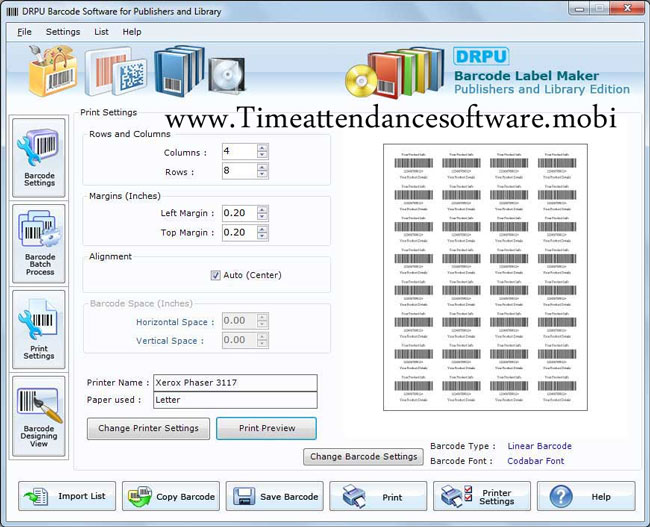650x527 pixels.
Task: Close the application window
Action: 628,8
